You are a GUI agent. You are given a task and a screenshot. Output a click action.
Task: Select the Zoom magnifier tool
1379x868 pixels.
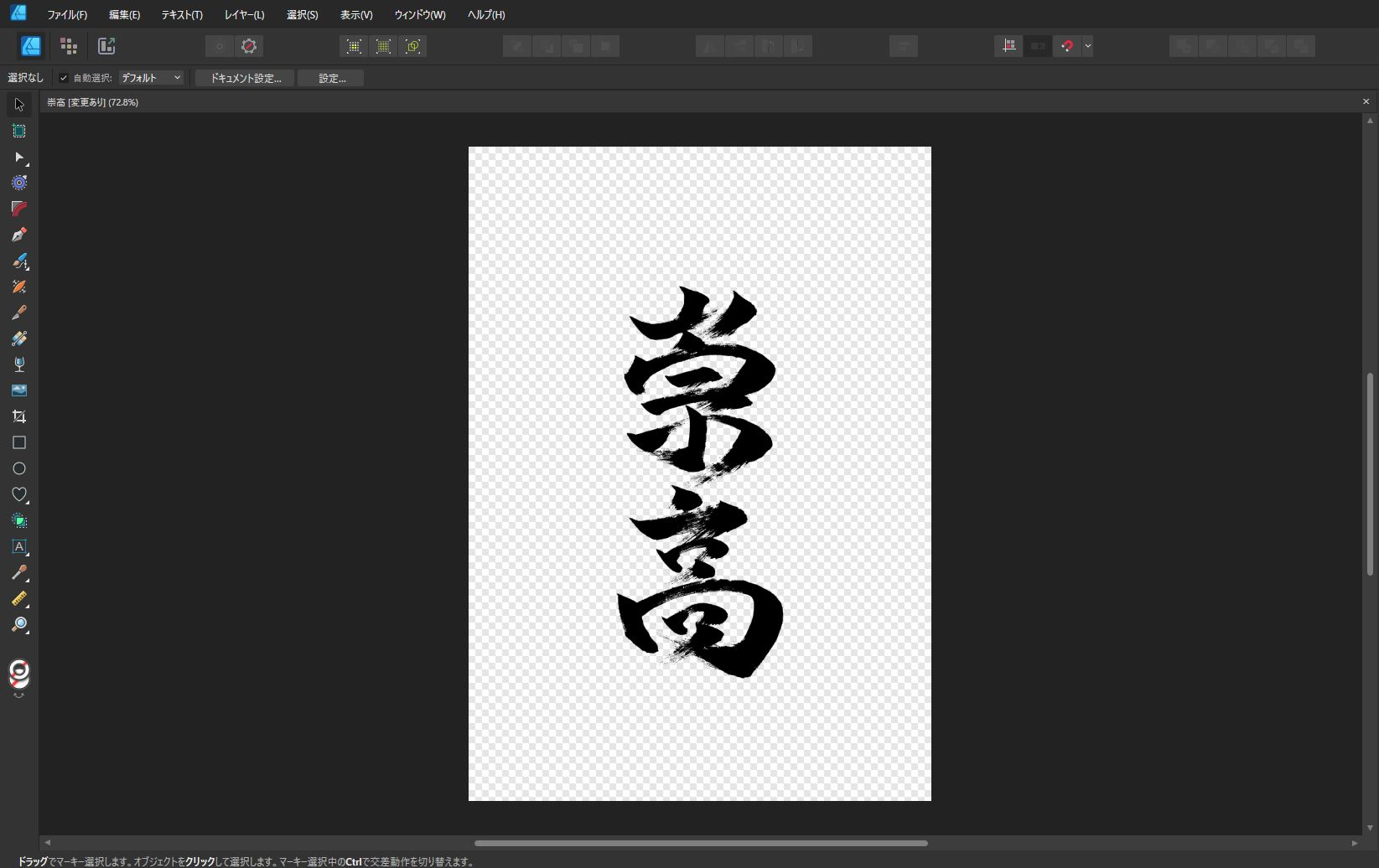19,624
